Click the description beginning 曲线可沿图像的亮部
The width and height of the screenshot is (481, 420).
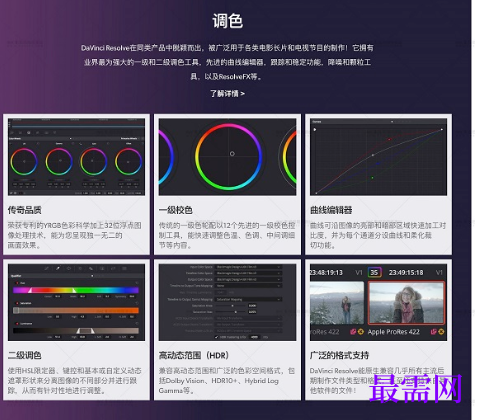378,235
